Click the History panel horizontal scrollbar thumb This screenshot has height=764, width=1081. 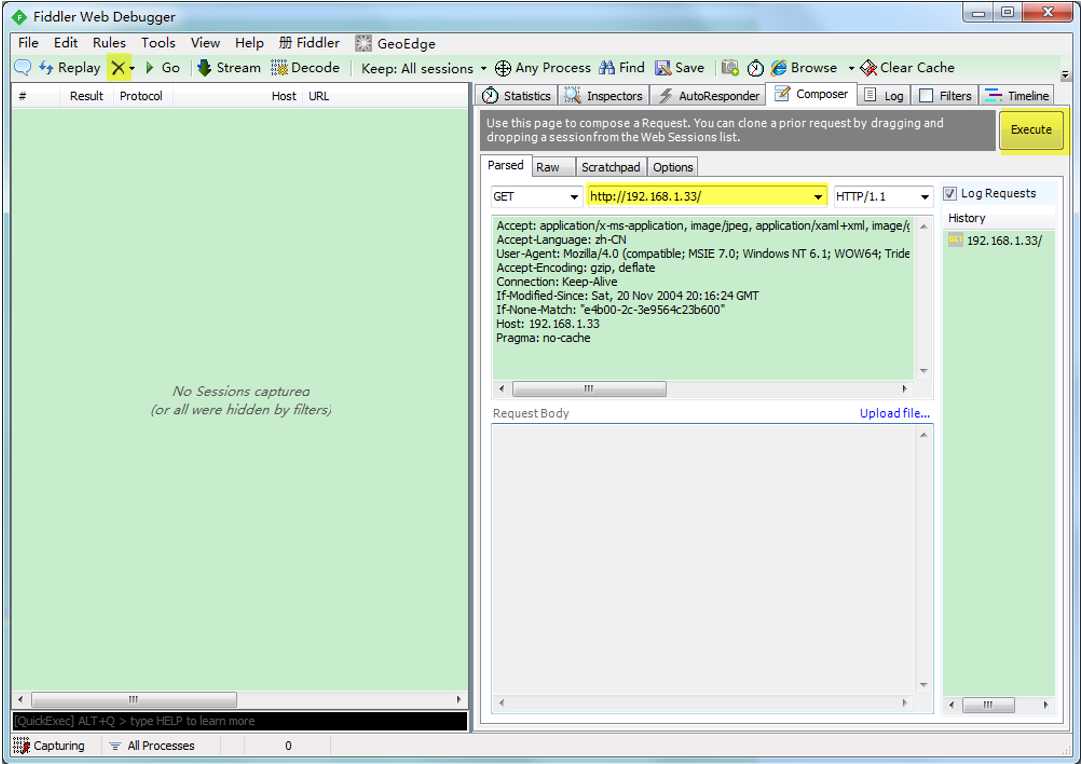click(x=988, y=705)
